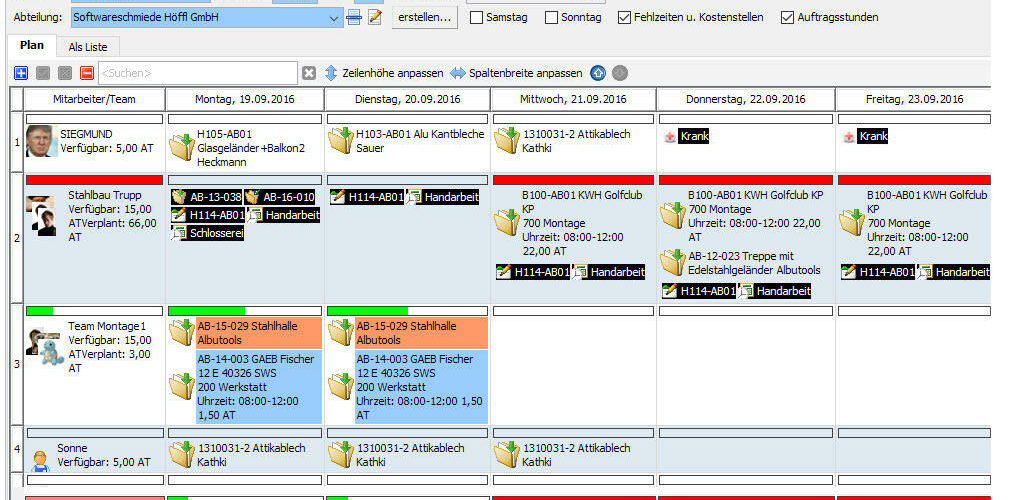Select row number 2
1018x500 pixels.
(17, 238)
